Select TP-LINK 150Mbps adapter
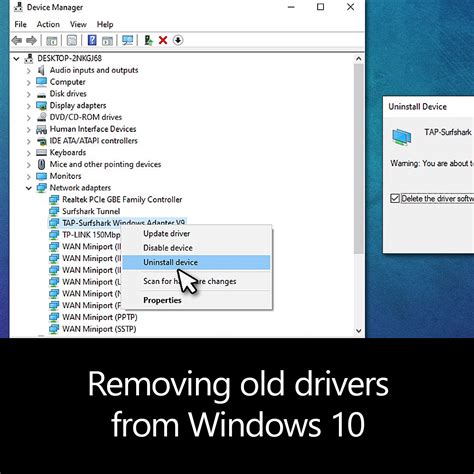 (x=91, y=235)
